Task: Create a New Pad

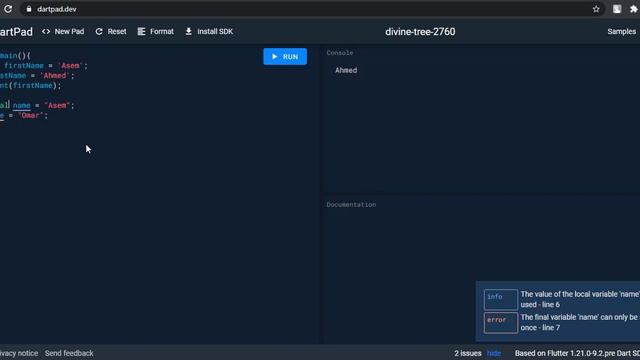Action: point(63,31)
